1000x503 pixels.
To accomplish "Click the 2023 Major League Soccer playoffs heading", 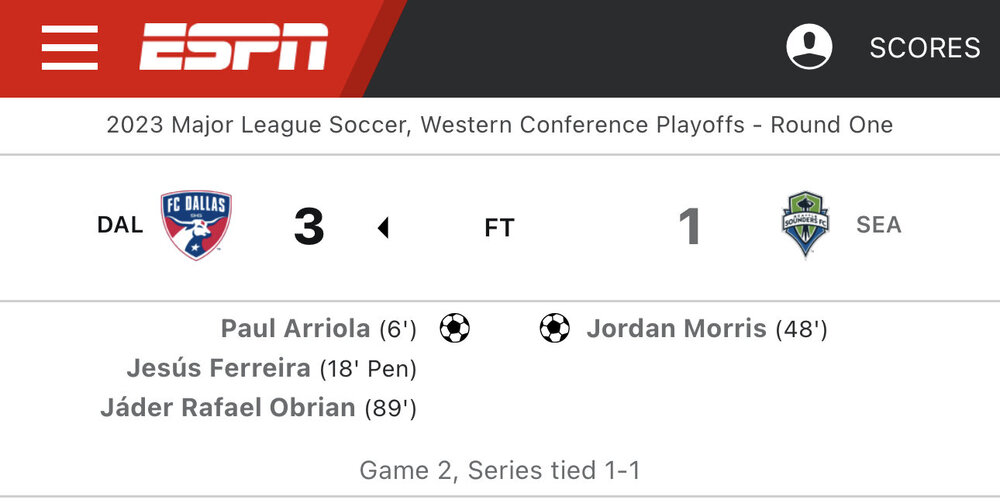I will click(499, 126).
